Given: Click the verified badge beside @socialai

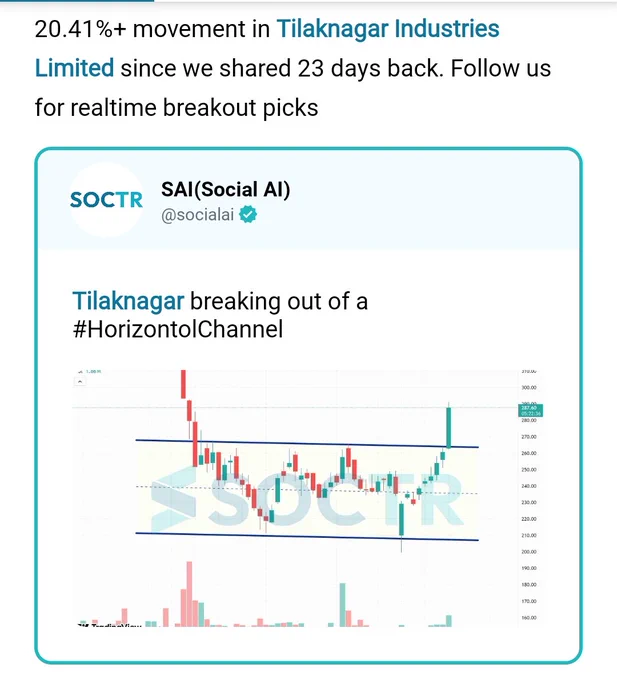Looking at the screenshot, I should click(x=248, y=215).
